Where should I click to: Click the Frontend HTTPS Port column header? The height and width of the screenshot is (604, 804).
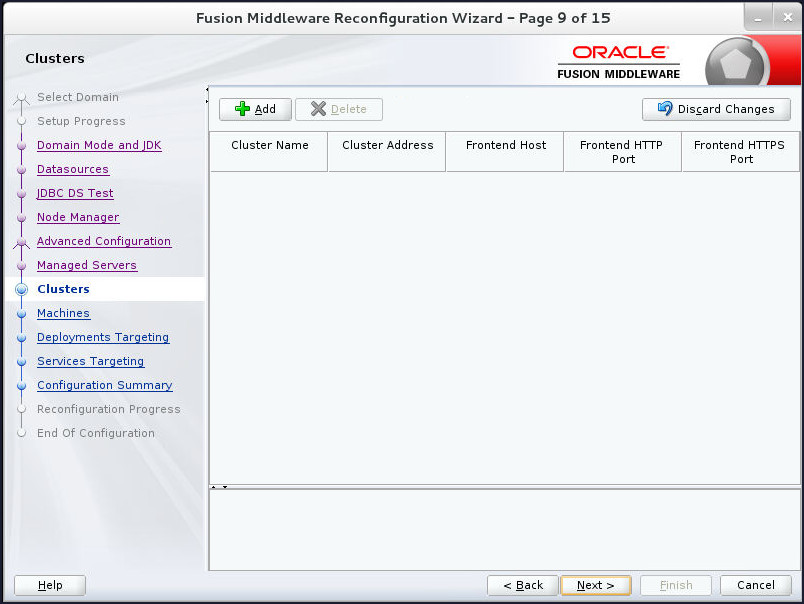(x=740, y=152)
